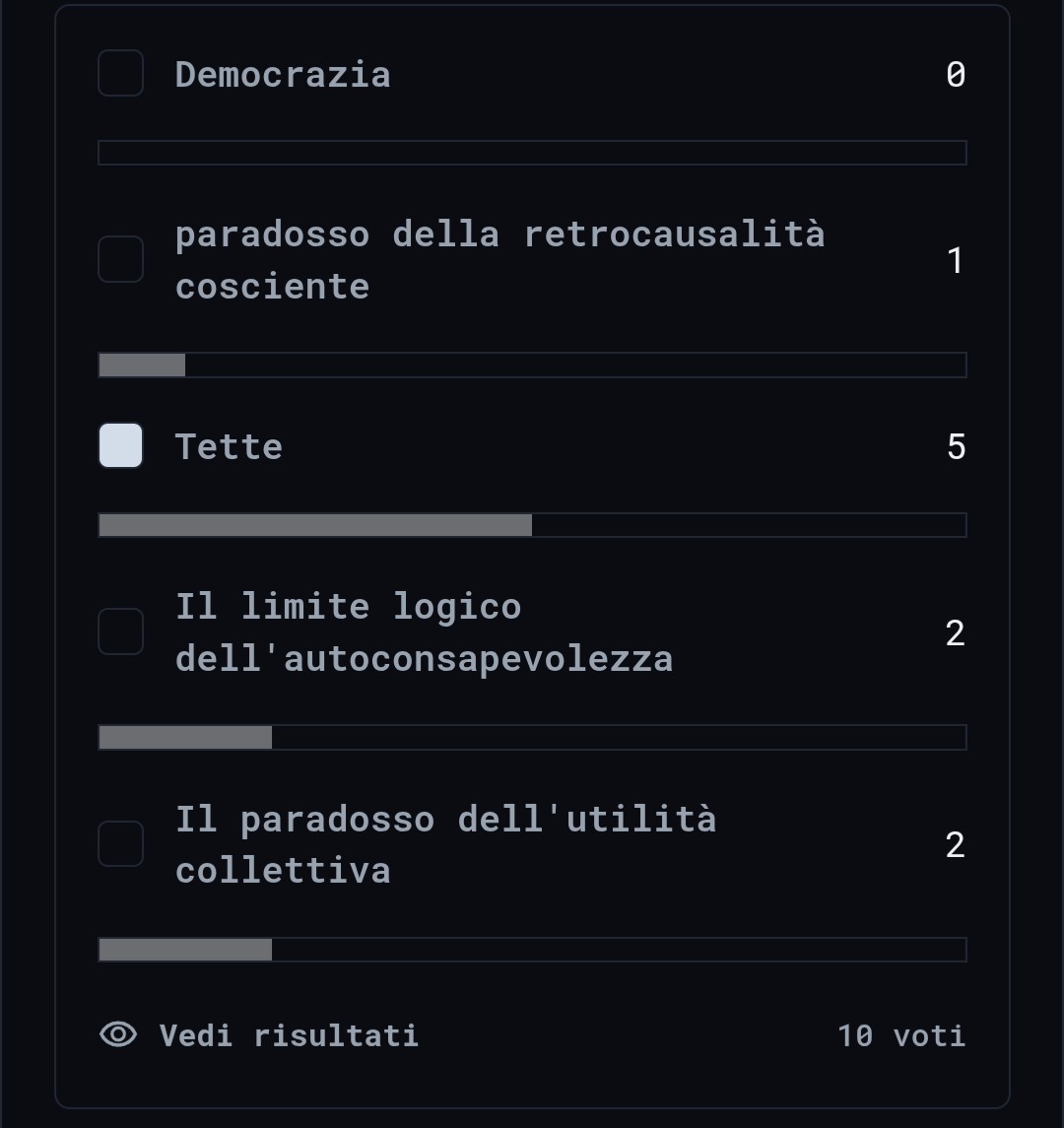The height and width of the screenshot is (1128, 1064).
Task: Click the 10 voti total count
Action: point(901,1035)
